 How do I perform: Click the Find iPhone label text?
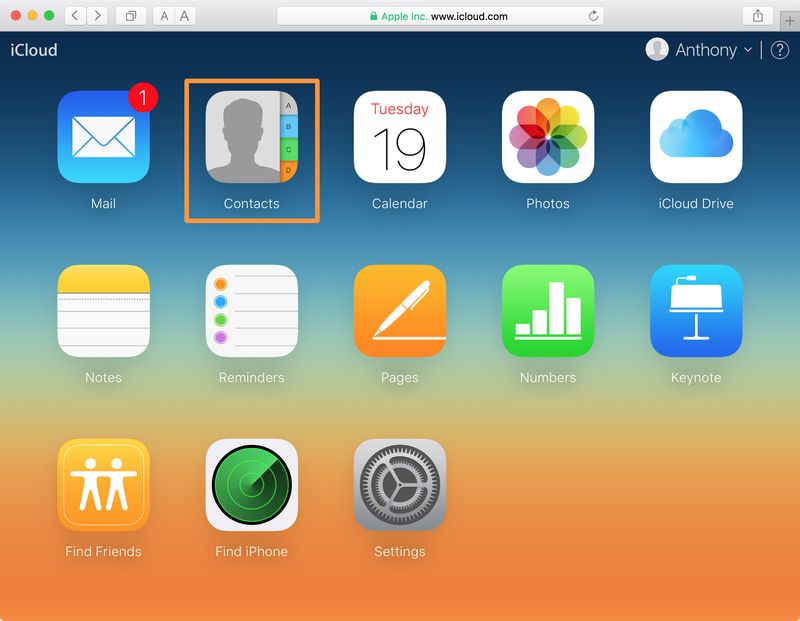pos(252,552)
